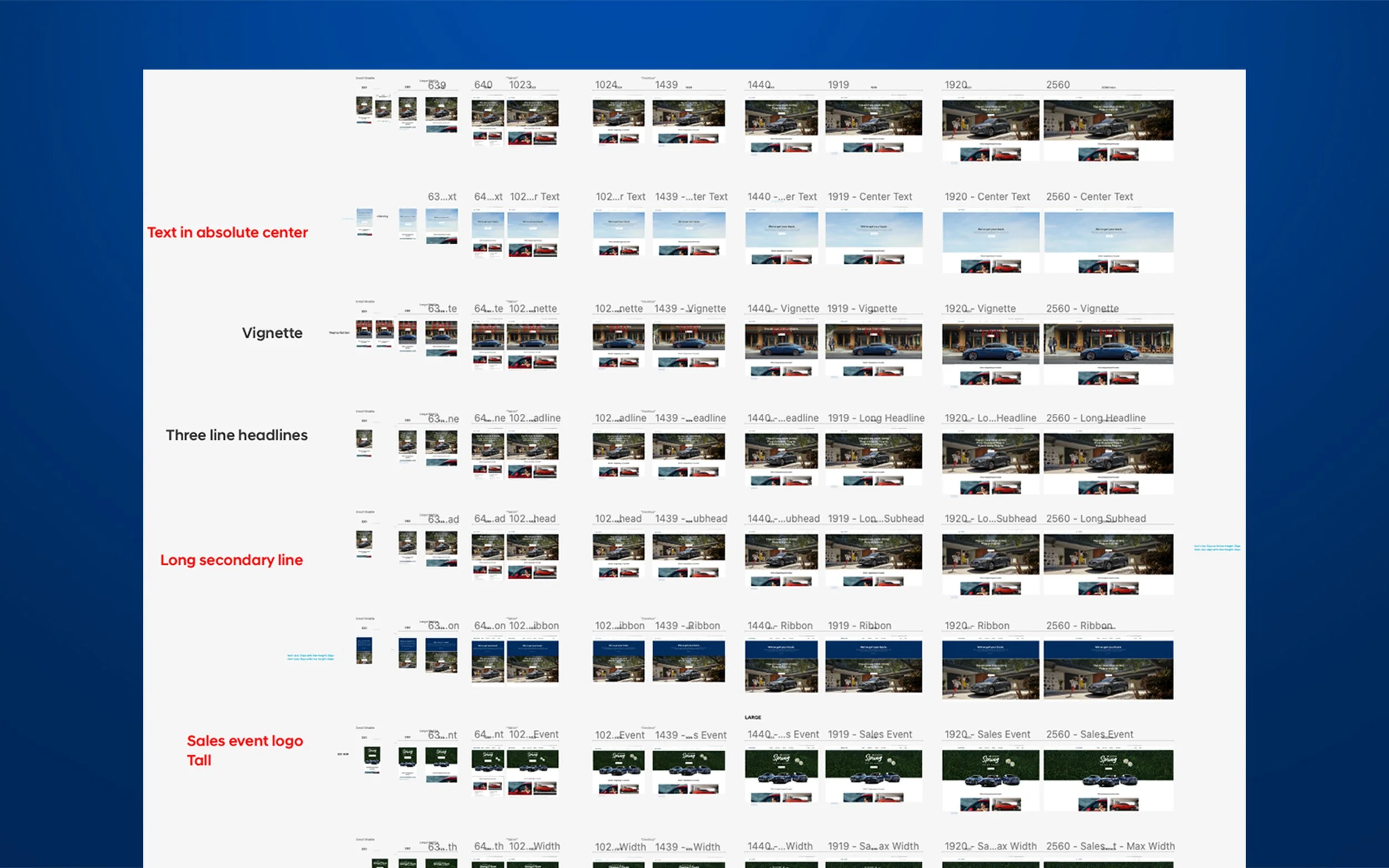Click the red 'Long secondary line' annotation
The width and height of the screenshot is (1389, 868).
(231, 560)
